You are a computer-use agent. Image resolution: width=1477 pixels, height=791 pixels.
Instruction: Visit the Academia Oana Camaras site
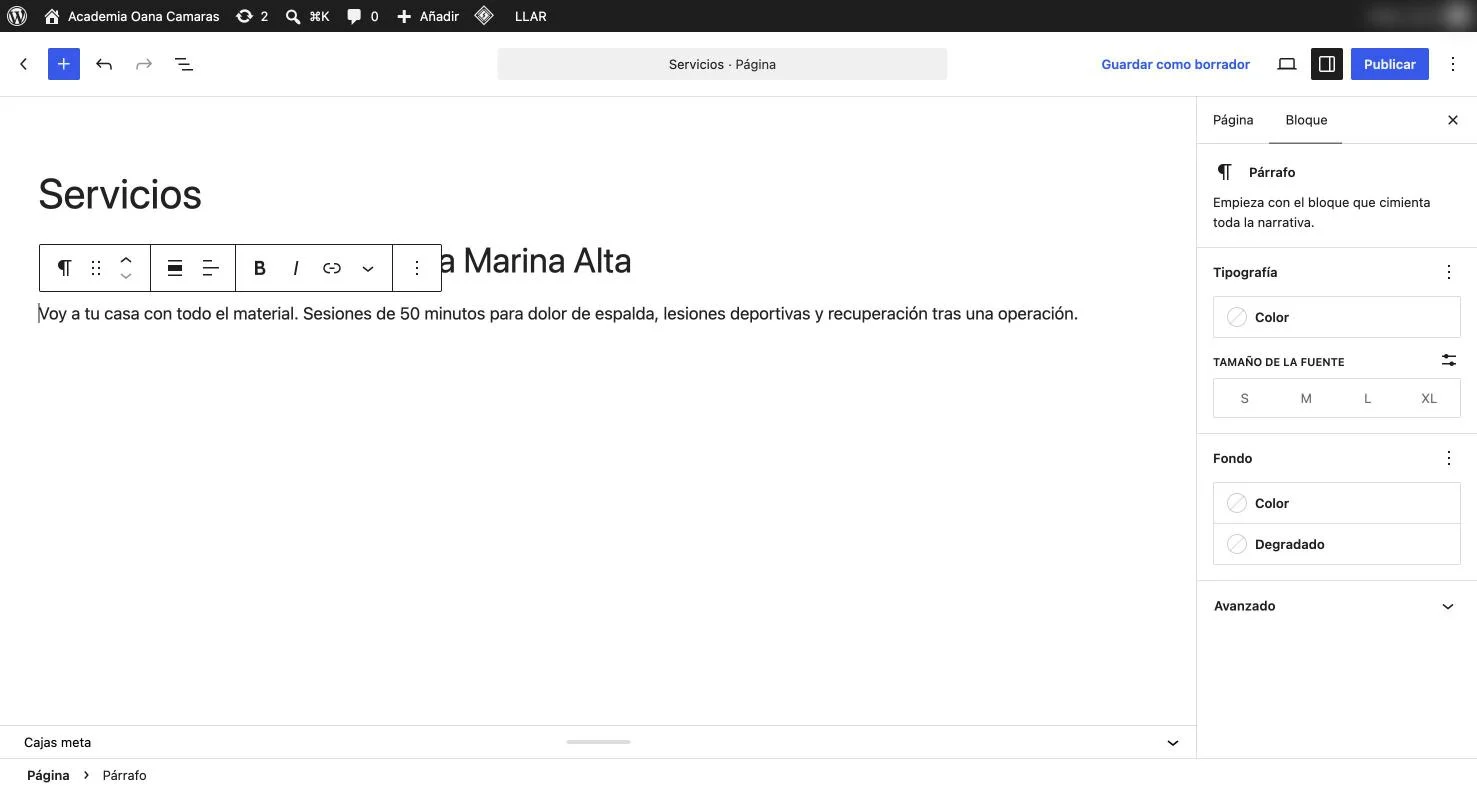pos(132,16)
